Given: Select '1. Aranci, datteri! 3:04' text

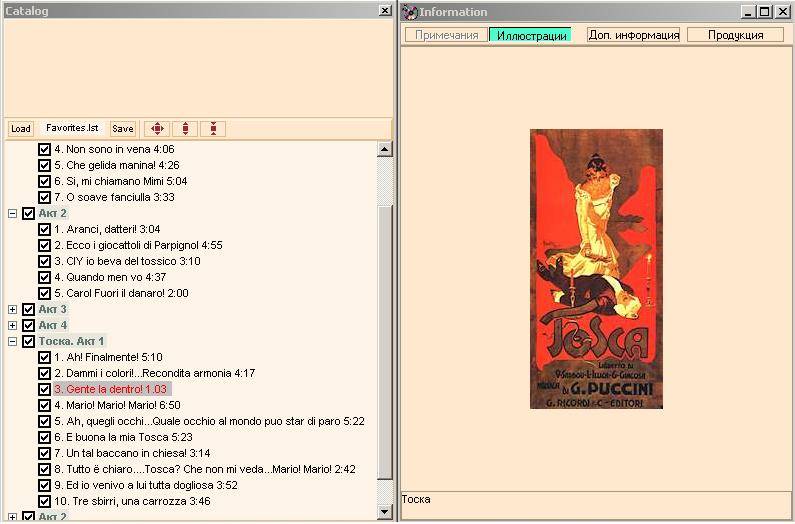Looking at the screenshot, I should [x=107, y=229].
